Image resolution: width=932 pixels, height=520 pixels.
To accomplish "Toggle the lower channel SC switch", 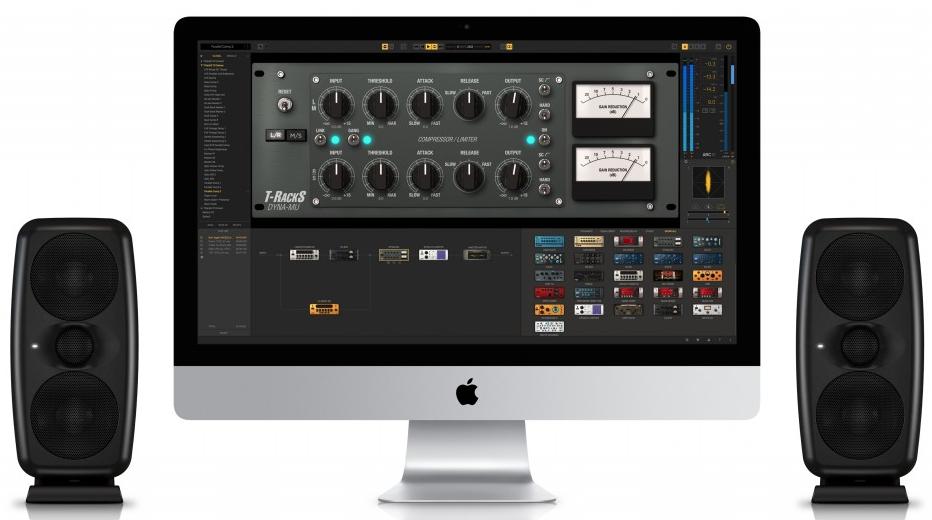I will tap(544, 165).
